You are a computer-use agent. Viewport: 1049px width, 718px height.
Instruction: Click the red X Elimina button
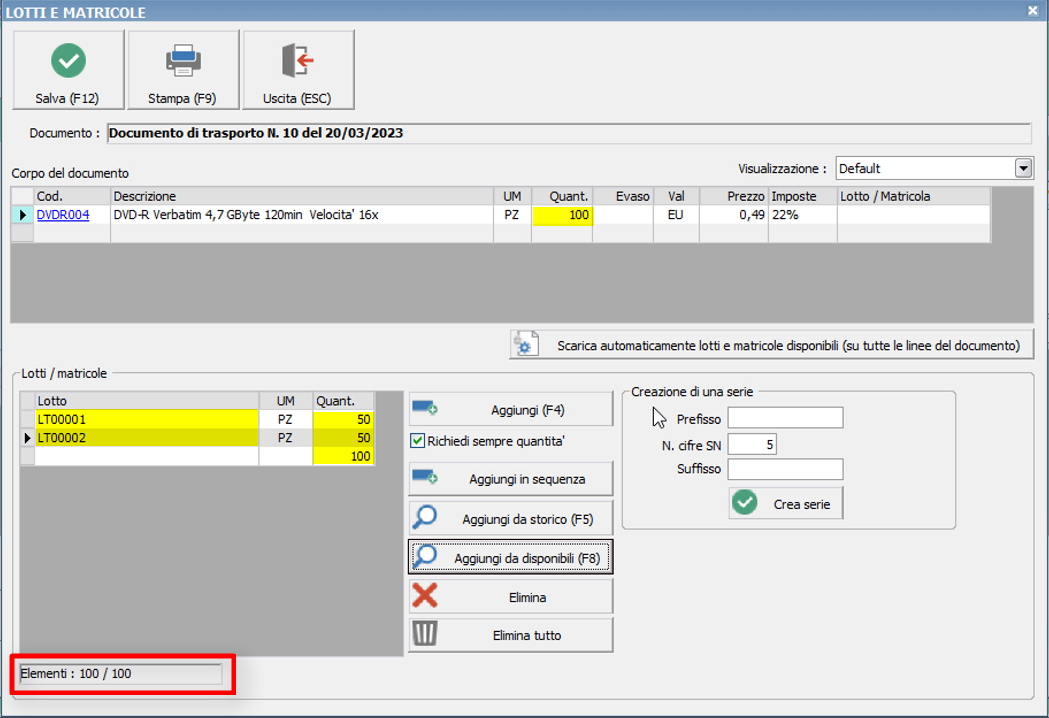pos(510,597)
